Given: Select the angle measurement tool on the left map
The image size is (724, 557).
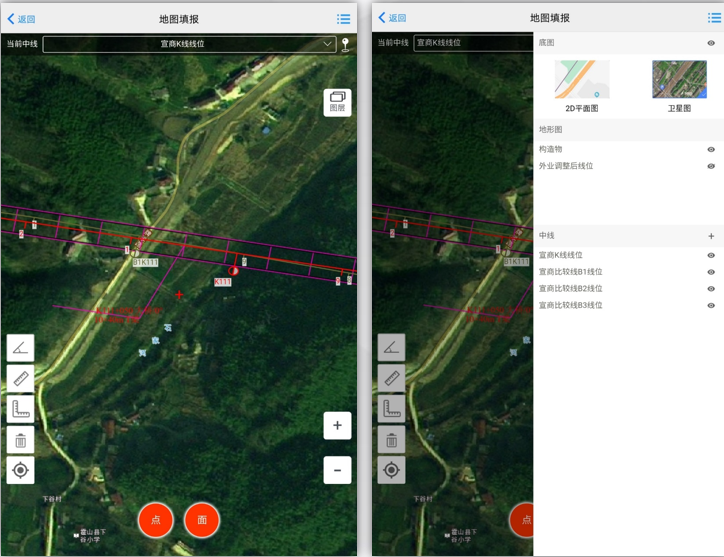Looking at the screenshot, I should [x=20, y=348].
